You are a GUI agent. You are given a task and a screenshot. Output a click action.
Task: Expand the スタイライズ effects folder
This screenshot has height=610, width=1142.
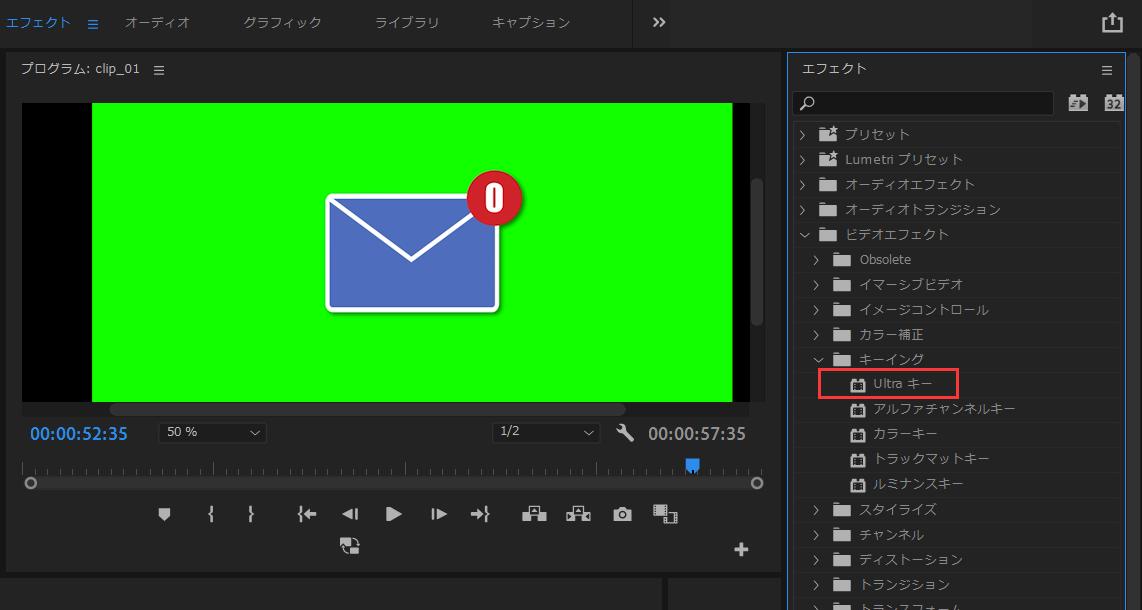pos(818,509)
